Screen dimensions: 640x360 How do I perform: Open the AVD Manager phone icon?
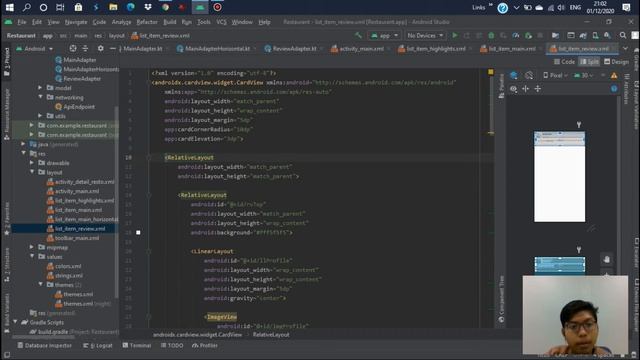coord(596,36)
